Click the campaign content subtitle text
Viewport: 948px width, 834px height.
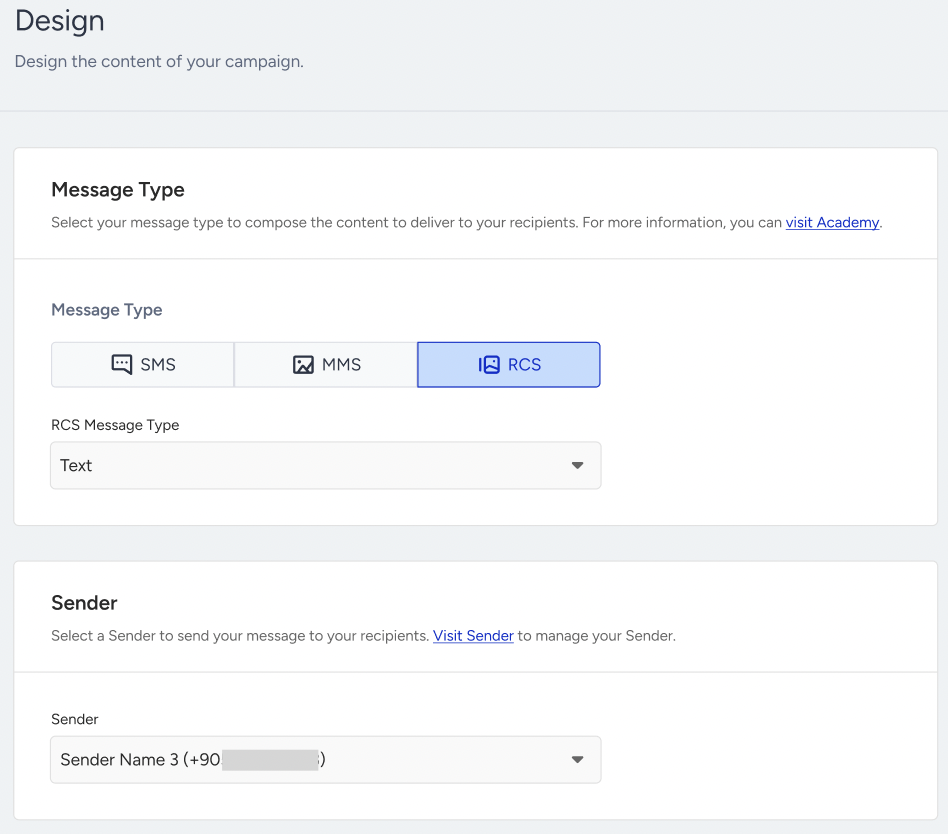click(159, 62)
